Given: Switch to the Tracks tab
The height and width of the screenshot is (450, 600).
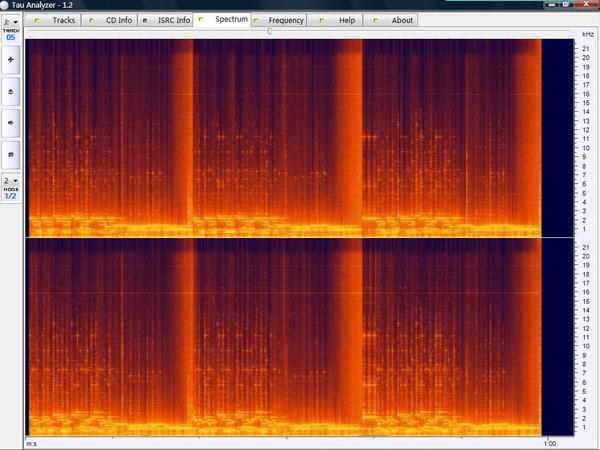Looking at the screenshot, I should click(x=53, y=20).
